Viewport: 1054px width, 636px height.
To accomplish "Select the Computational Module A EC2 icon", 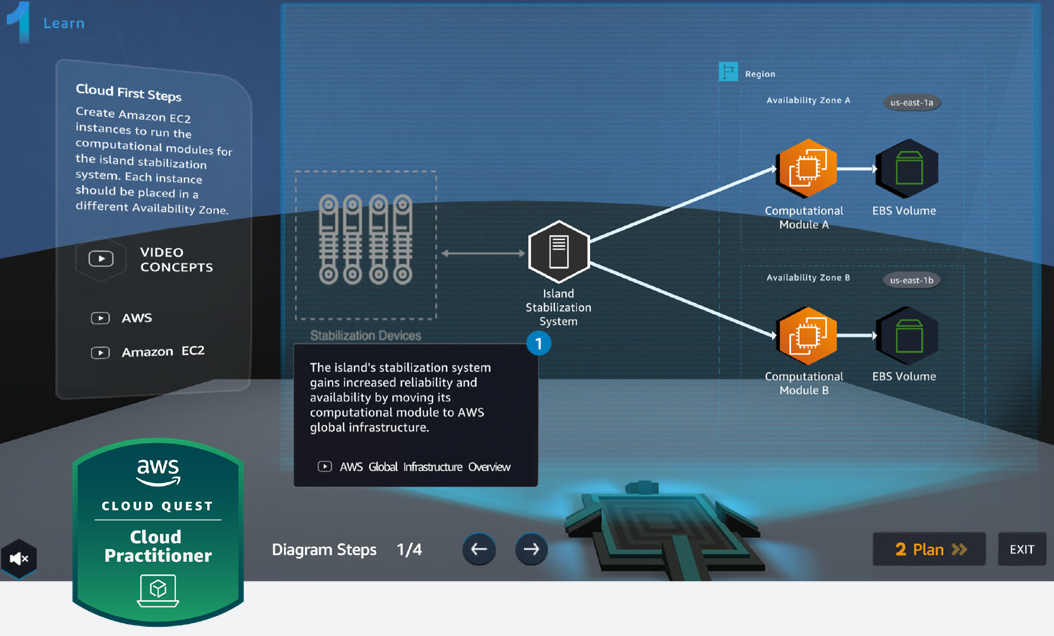I will click(x=807, y=168).
